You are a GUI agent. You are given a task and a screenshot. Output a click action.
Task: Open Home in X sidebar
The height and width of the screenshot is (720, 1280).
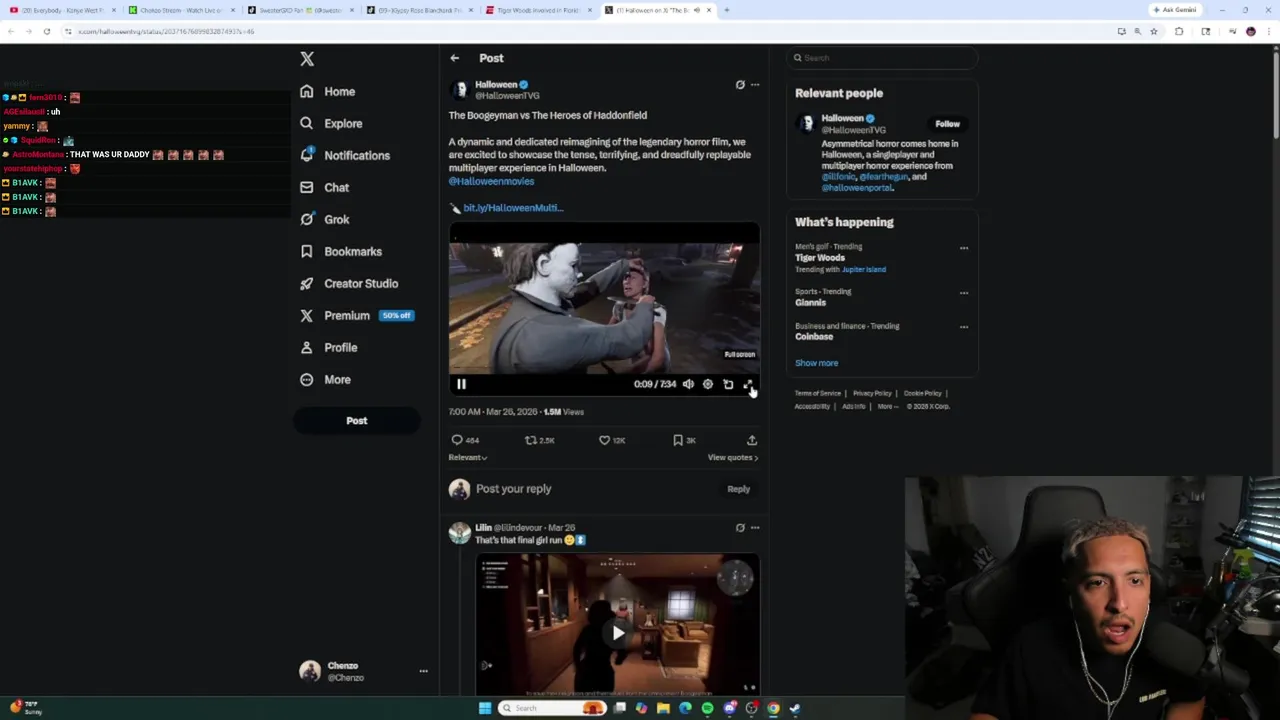point(328,91)
